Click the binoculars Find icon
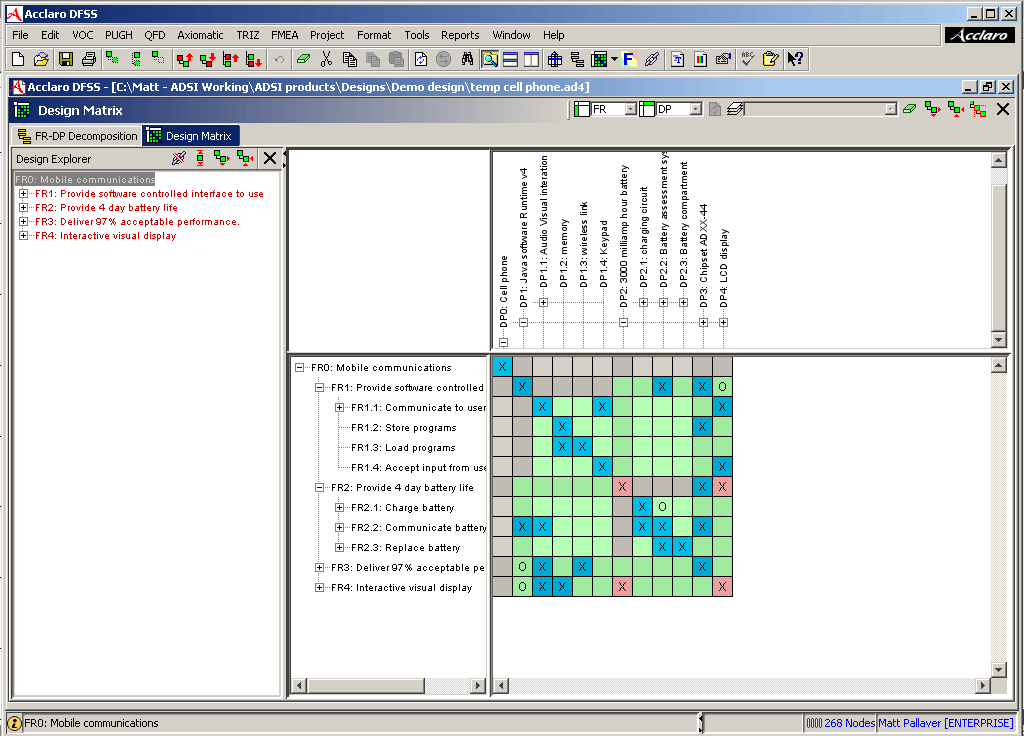This screenshot has height=736, width=1024. pyautogui.click(x=466, y=60)
